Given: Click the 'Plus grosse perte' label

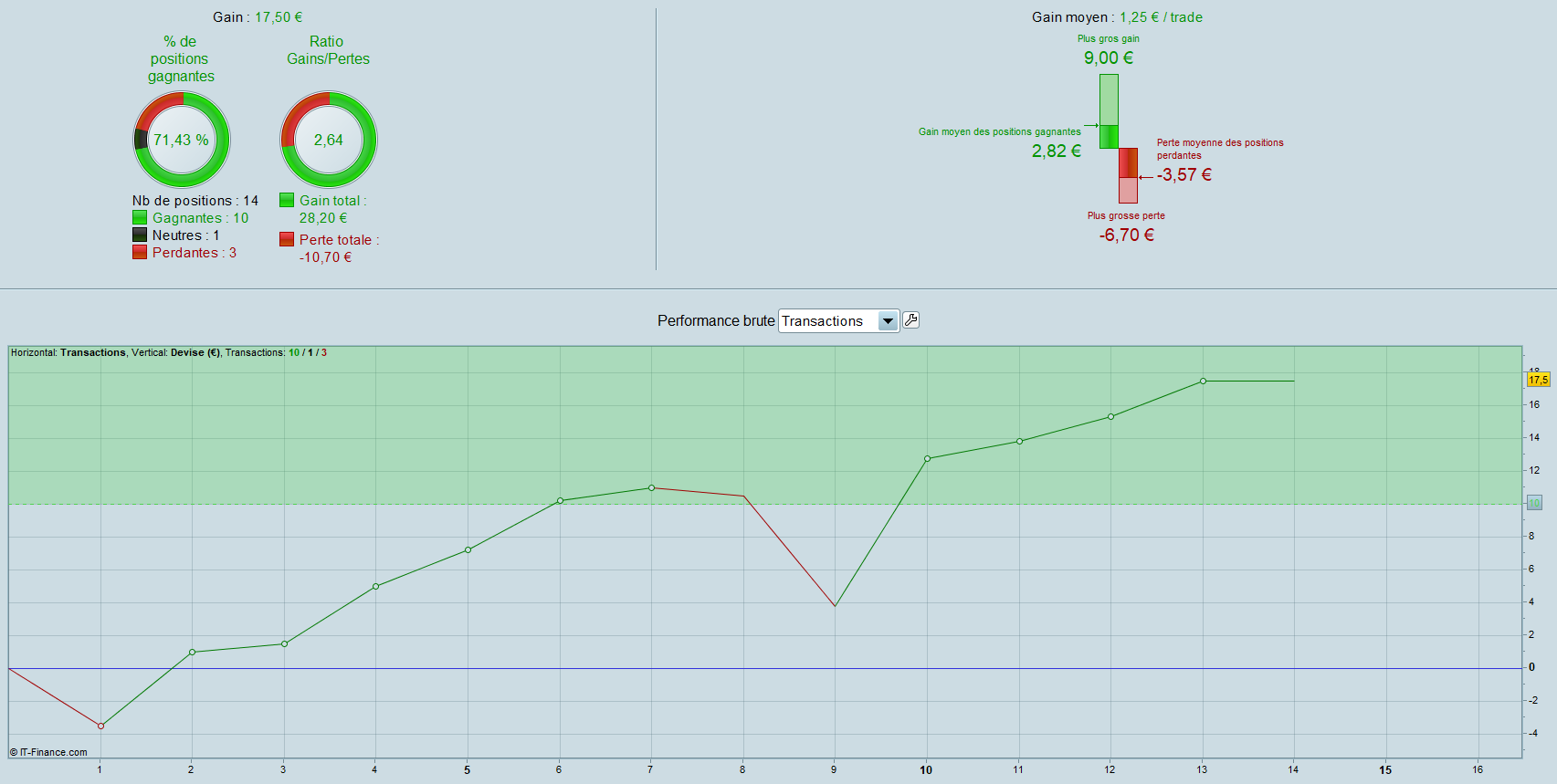Looking at the screenshot, I should point(1126,216).
